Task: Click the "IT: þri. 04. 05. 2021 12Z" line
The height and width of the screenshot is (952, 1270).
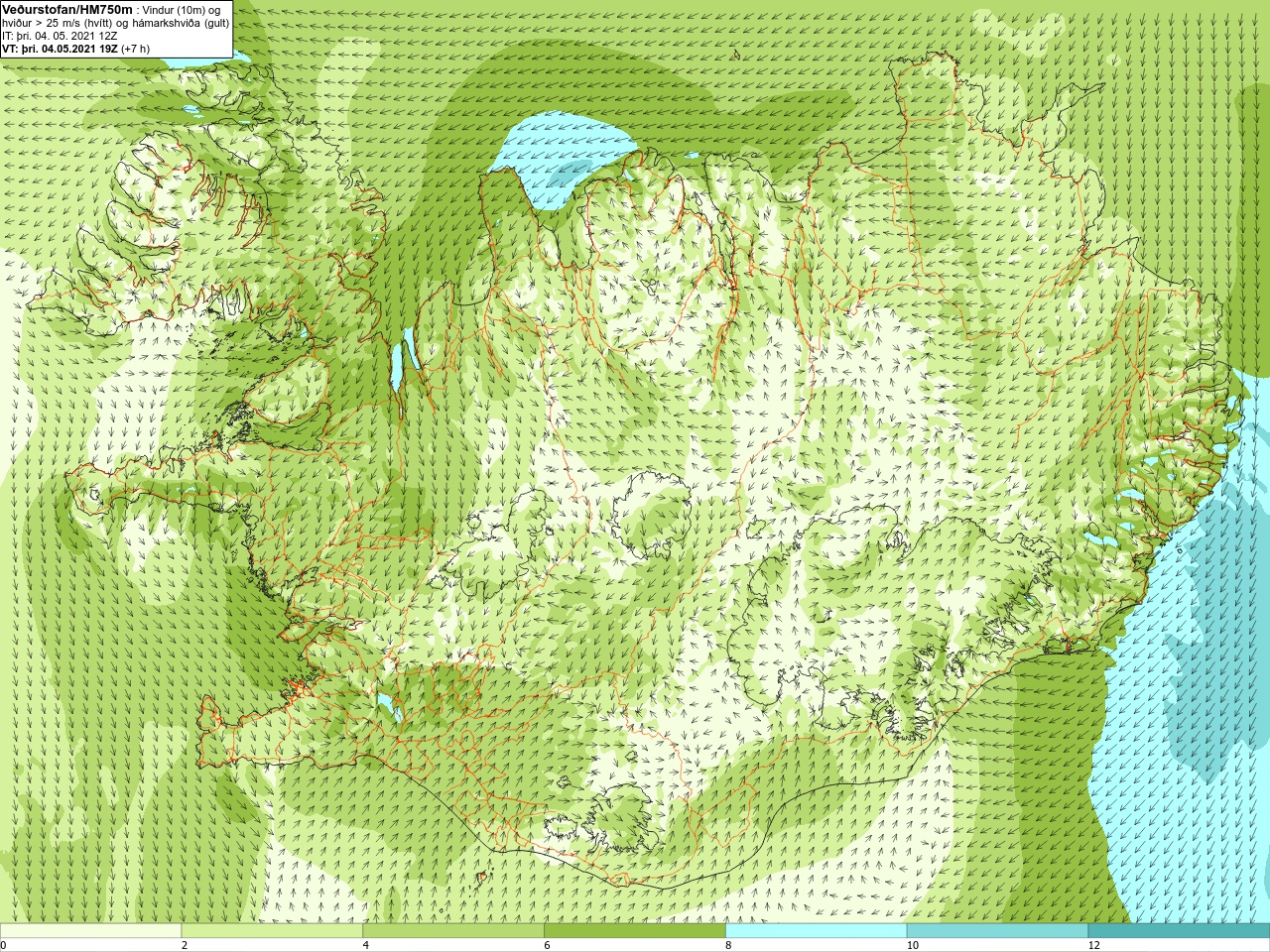Action: [x=60, y=35]
